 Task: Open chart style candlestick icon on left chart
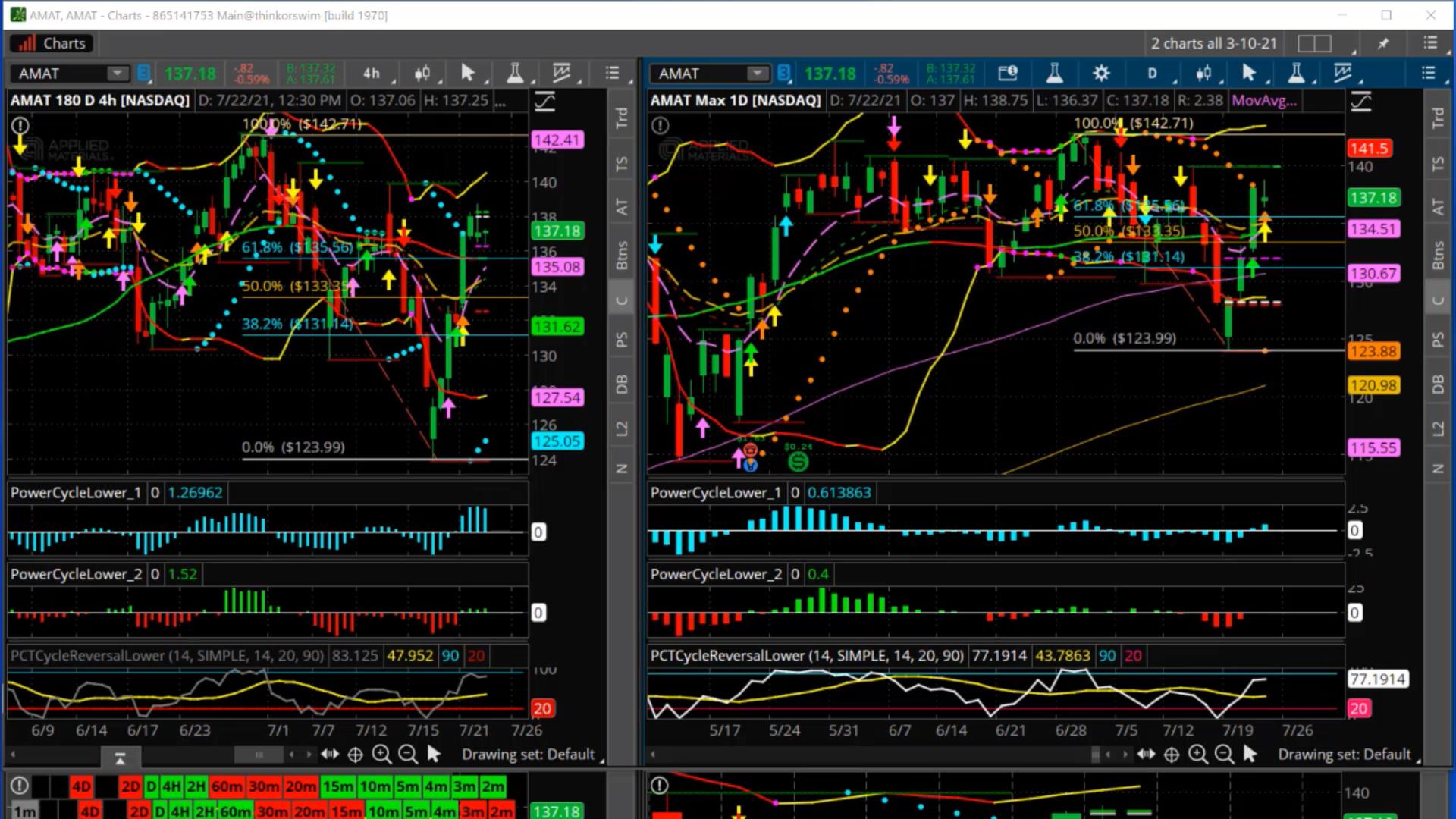pyautogui.click(x=422, y=74)
